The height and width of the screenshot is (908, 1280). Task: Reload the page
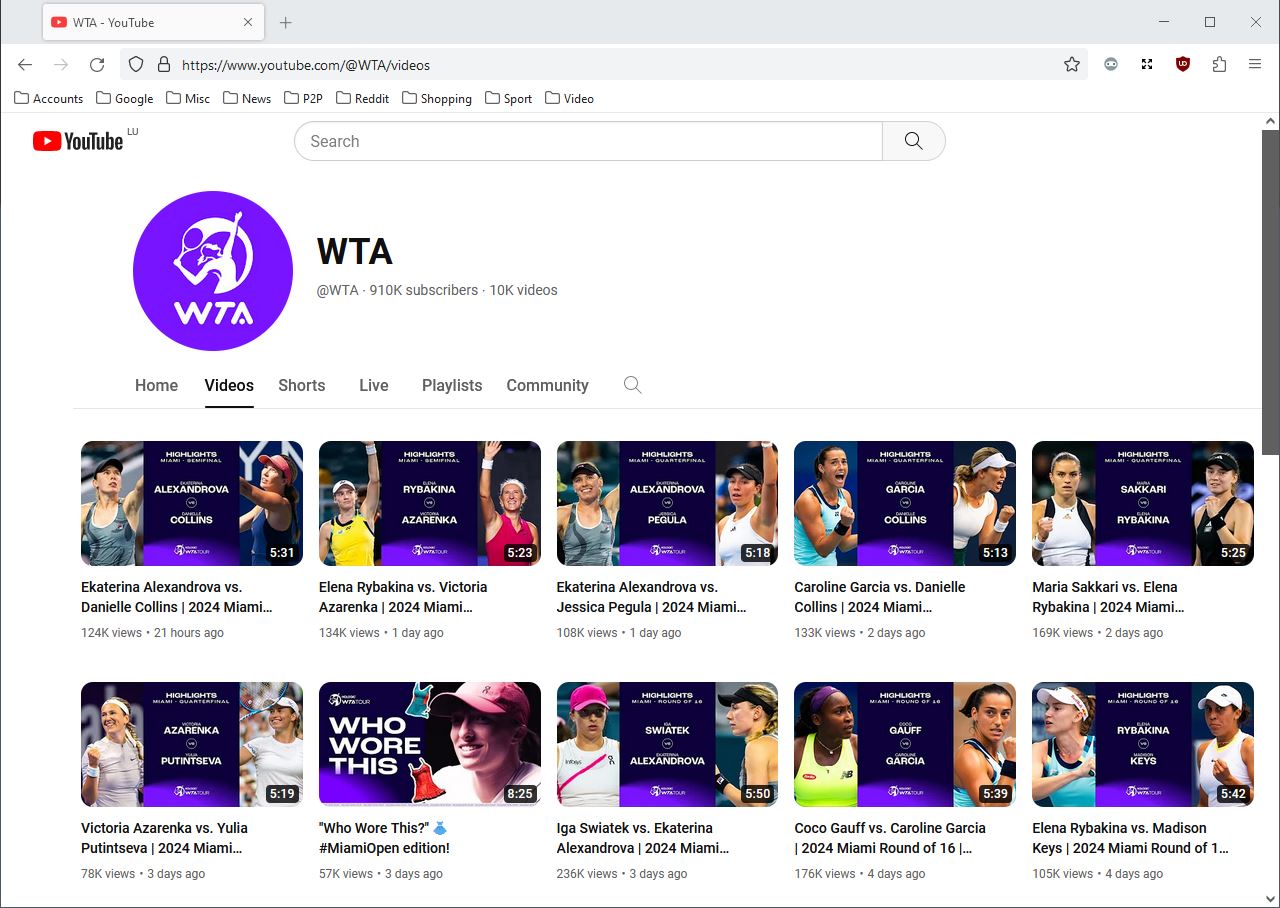[x=97, y=65]
